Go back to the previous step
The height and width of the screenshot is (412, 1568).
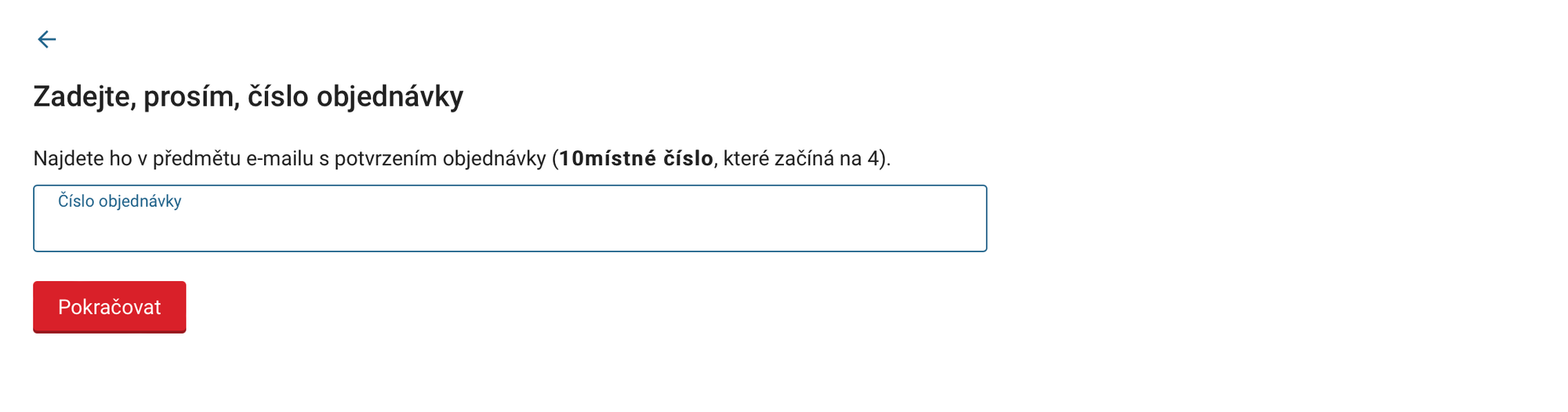click(x=47, y=39)
